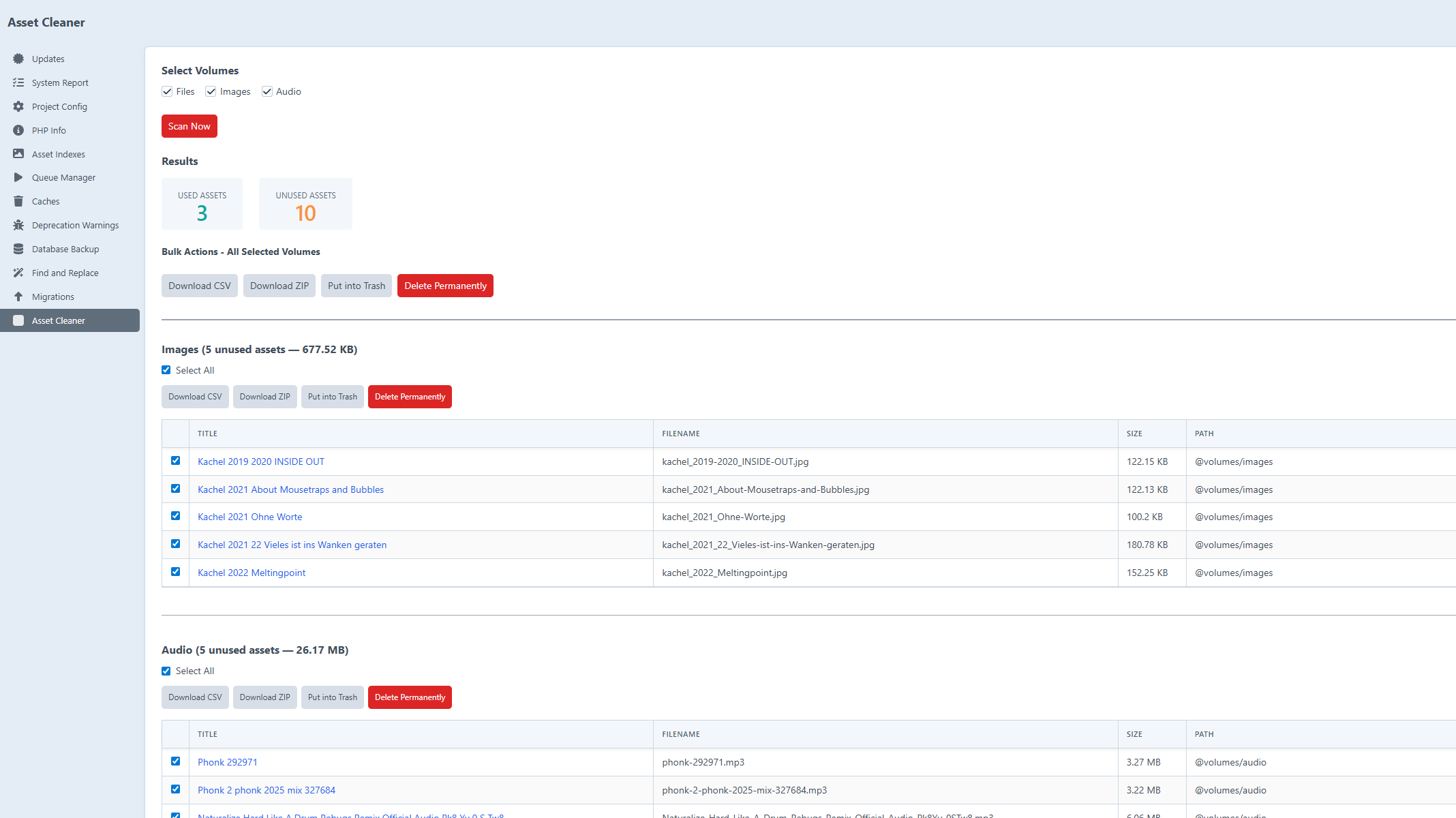Click the Caches trash can icon

tap(18, 201)
